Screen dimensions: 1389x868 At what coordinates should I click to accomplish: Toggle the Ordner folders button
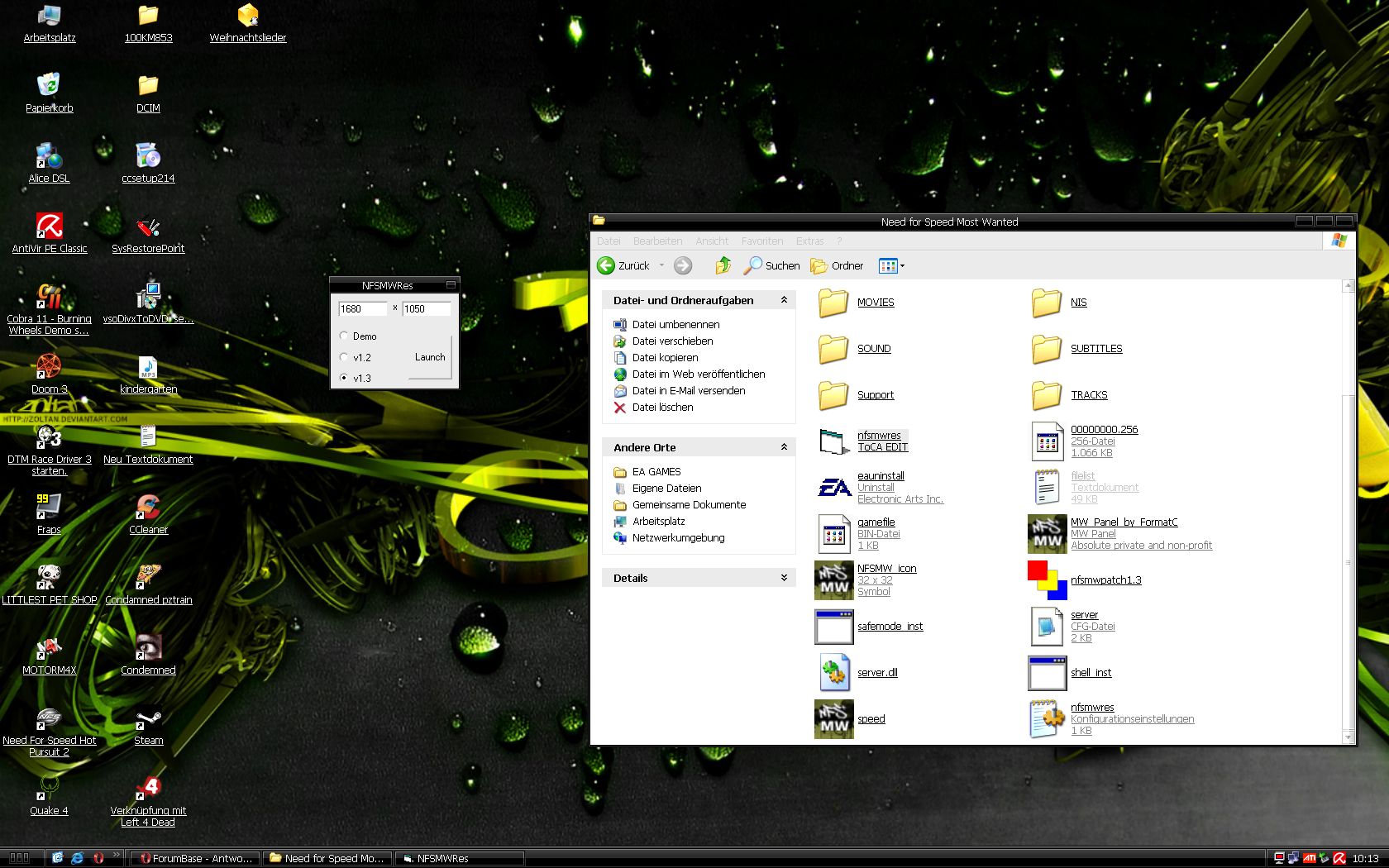(x=837, y=265)
